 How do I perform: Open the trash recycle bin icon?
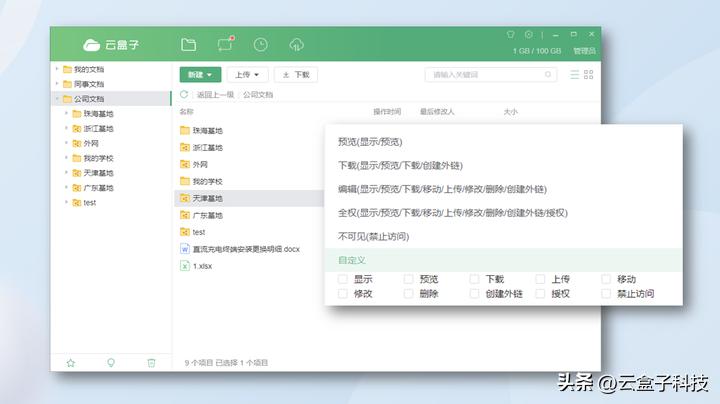point(151,363)
